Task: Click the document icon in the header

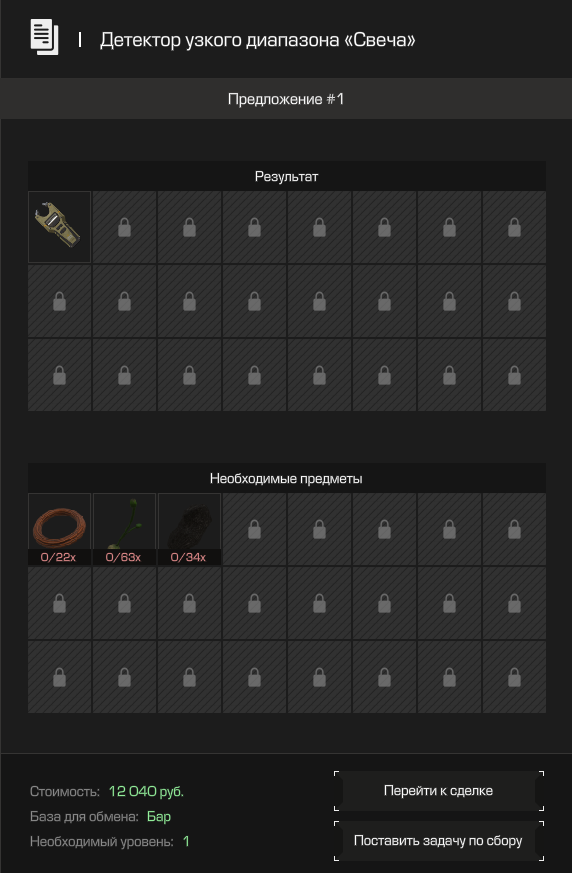Action: (x=44, y=37)
